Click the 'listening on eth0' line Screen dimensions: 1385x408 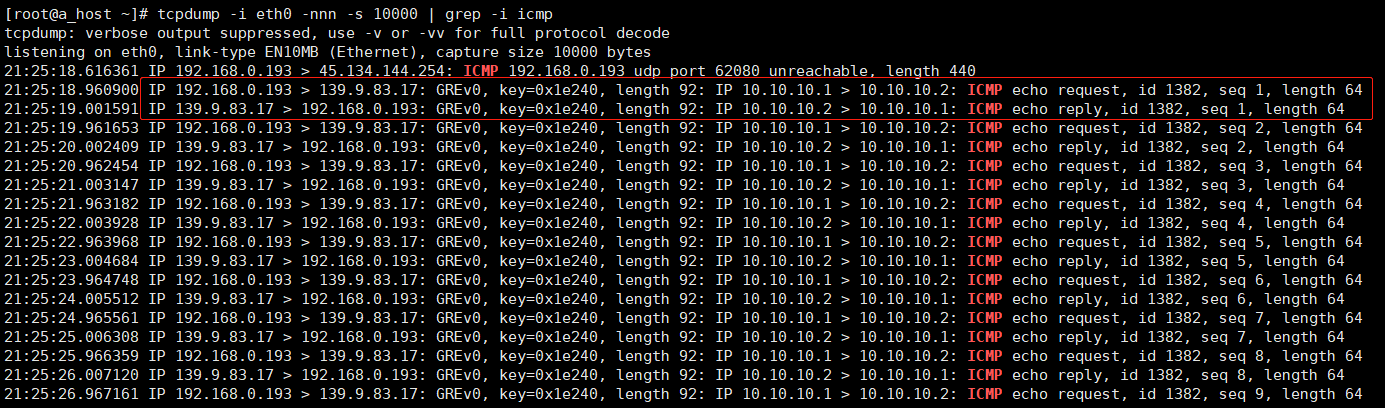pyautogui.click(x=328, y=52)
